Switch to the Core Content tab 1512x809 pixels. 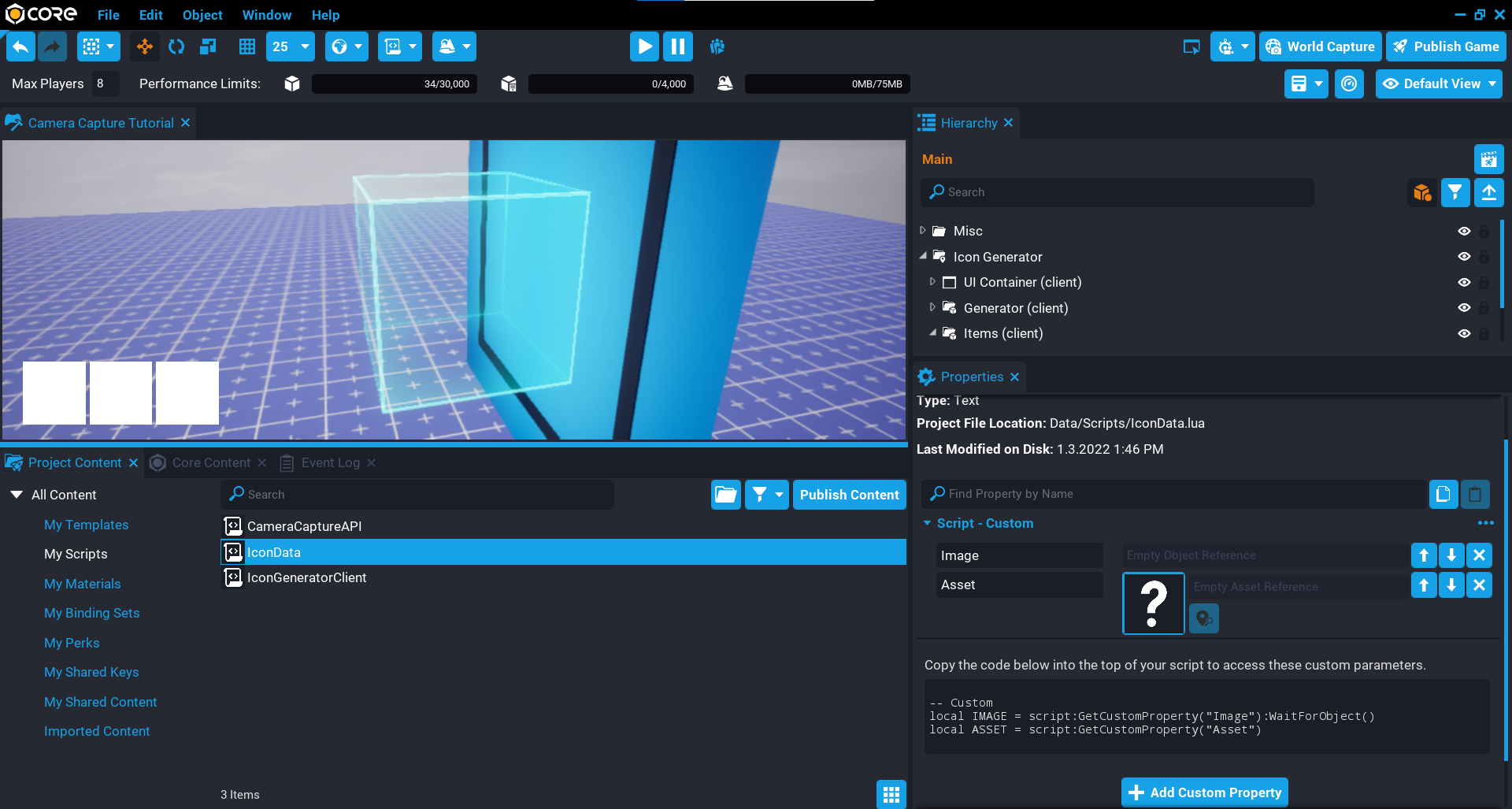tap(211, 462)
